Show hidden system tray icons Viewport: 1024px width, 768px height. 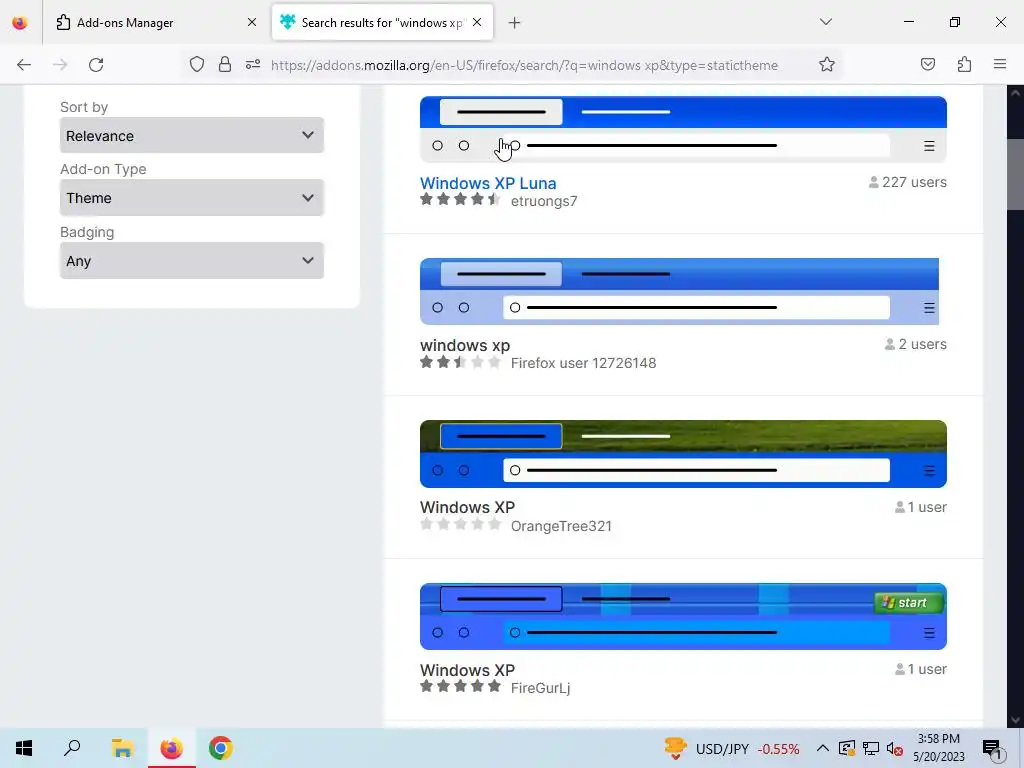point(823,748)
